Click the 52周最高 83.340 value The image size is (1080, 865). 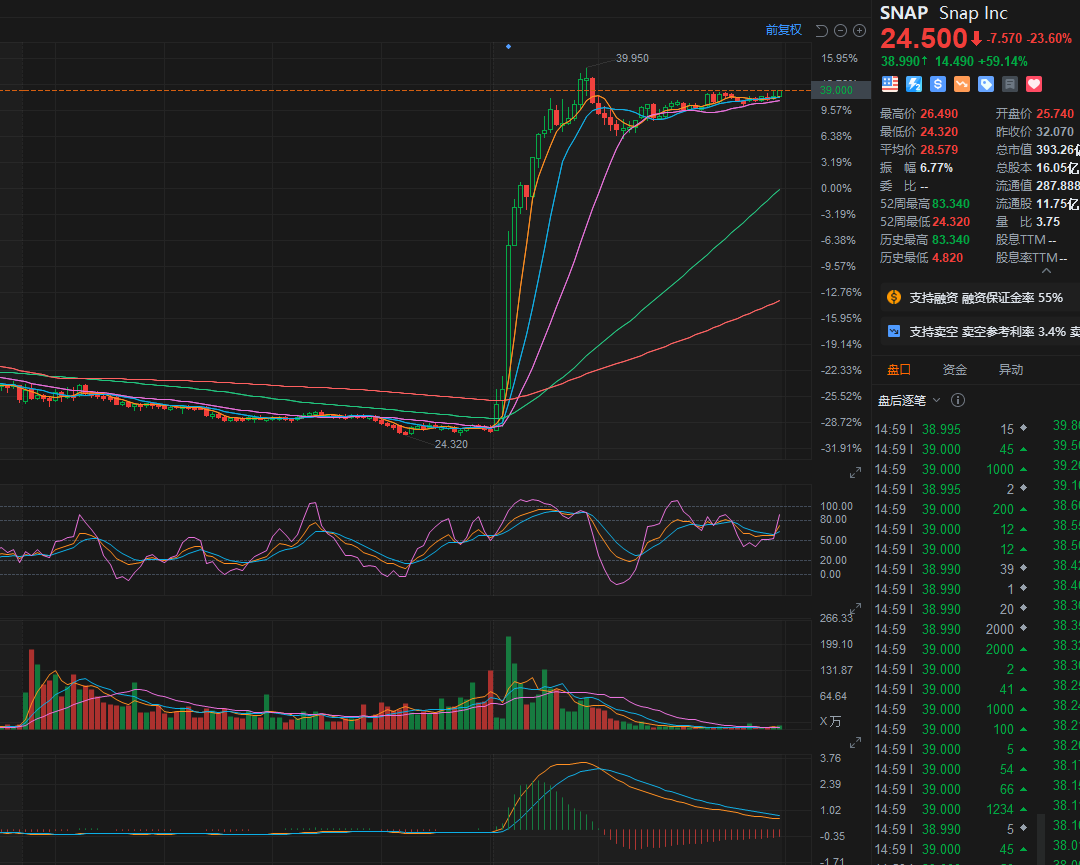[951, 203]
